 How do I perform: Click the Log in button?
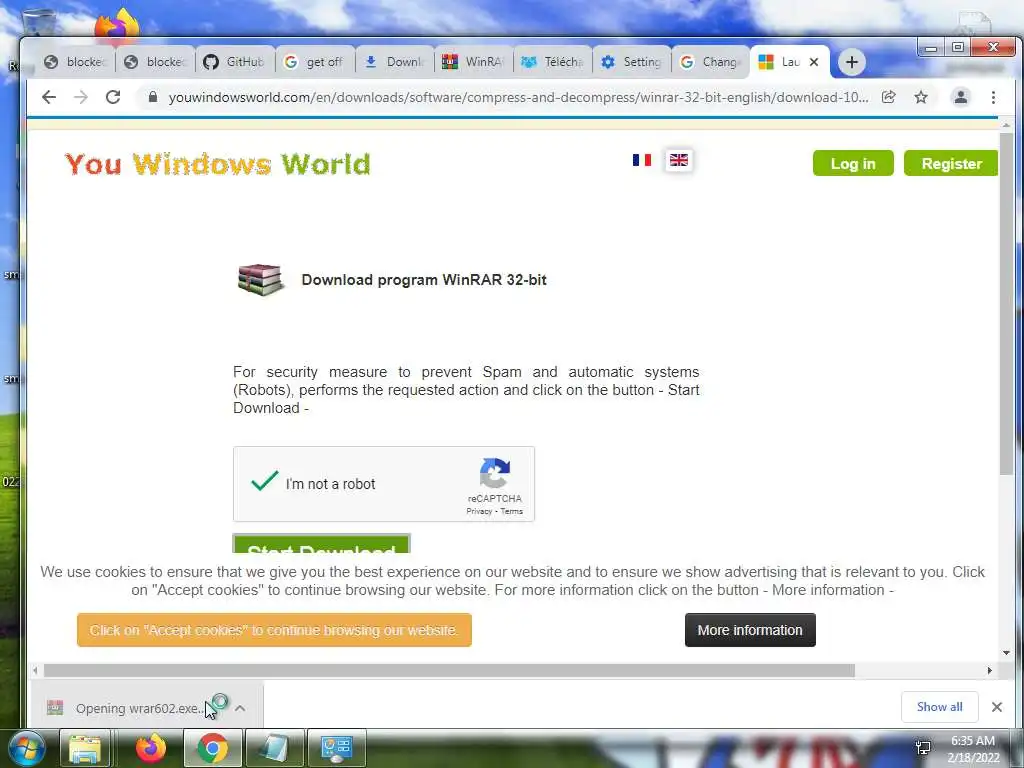[853, 163]
